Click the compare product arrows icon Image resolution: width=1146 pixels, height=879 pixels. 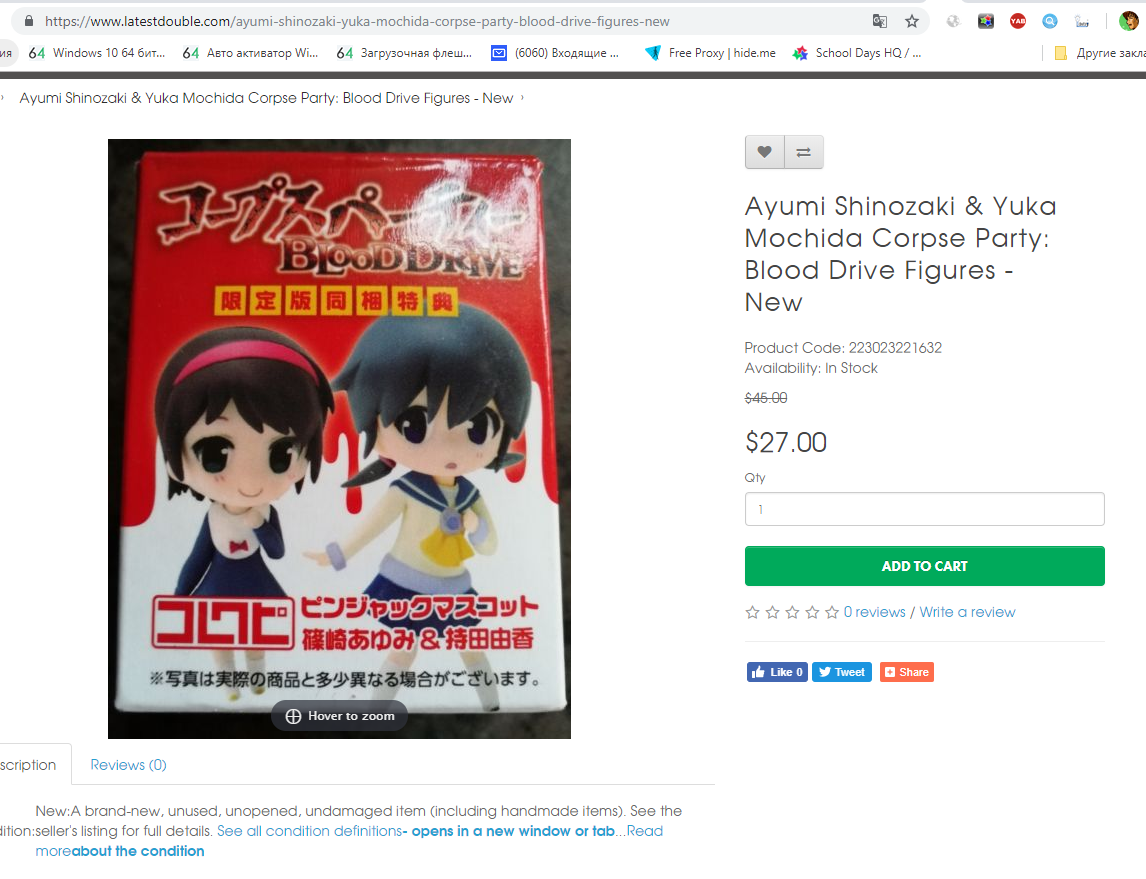(804, 152)
